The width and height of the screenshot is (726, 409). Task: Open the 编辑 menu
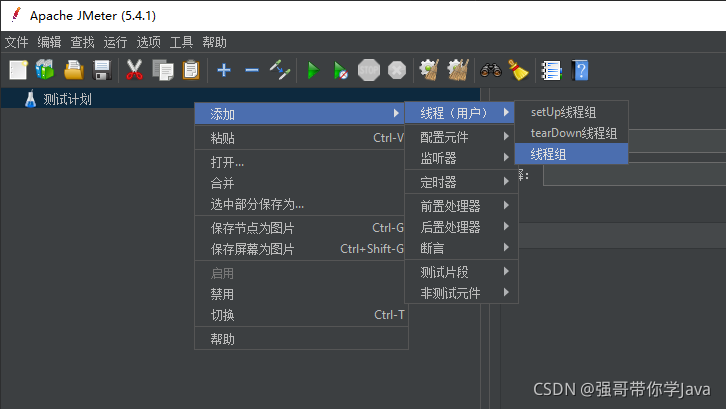tap(50, 43)
